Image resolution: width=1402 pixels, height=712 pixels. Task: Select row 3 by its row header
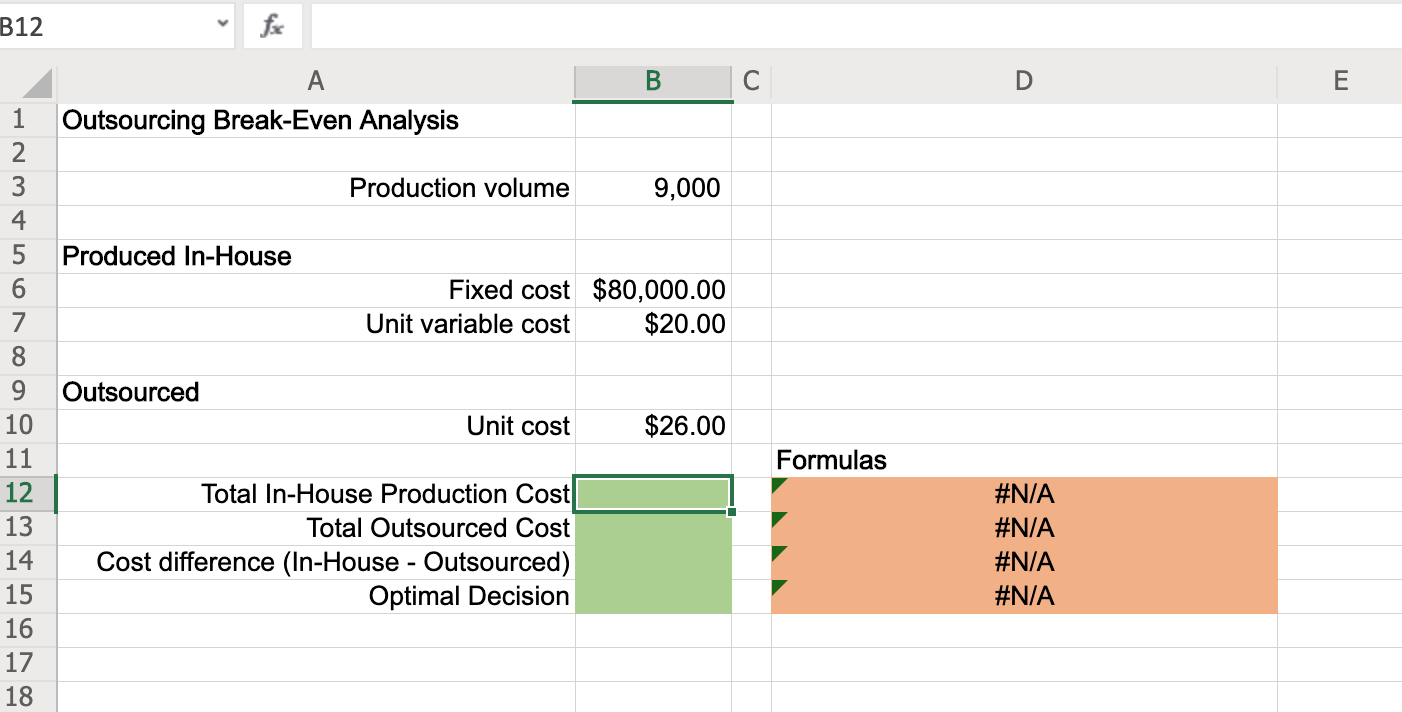[29, 187]
